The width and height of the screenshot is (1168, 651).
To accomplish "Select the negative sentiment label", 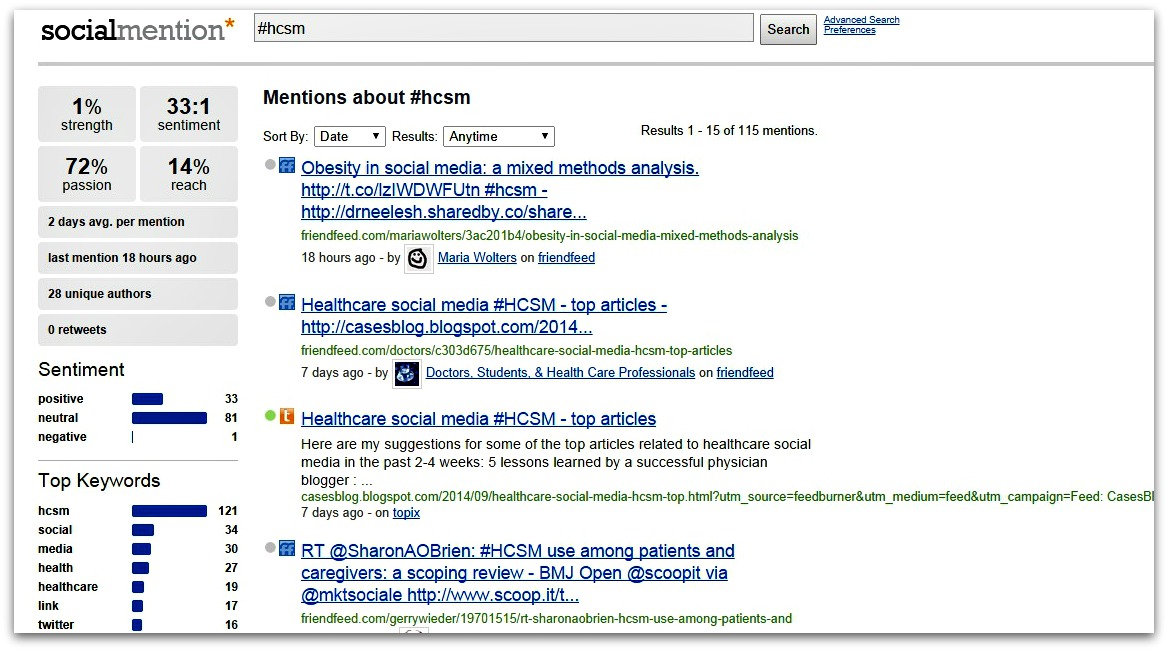I will pos(63,437).
